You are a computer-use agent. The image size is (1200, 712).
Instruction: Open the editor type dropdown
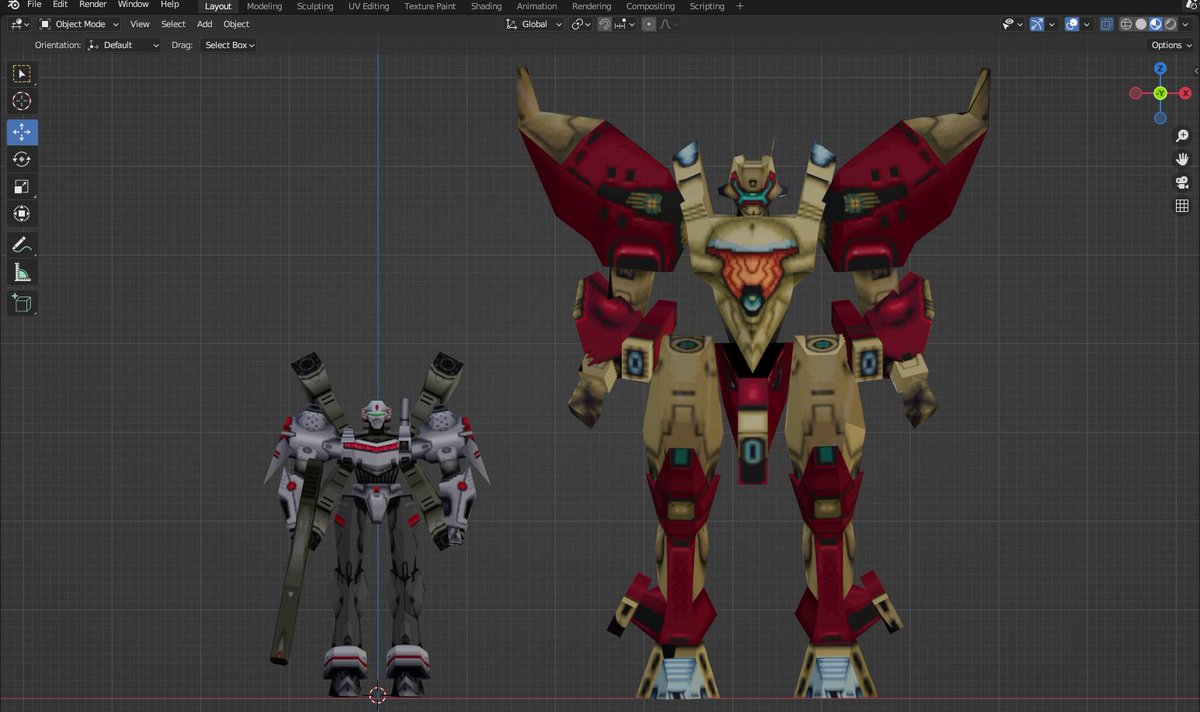click(19, 24)
